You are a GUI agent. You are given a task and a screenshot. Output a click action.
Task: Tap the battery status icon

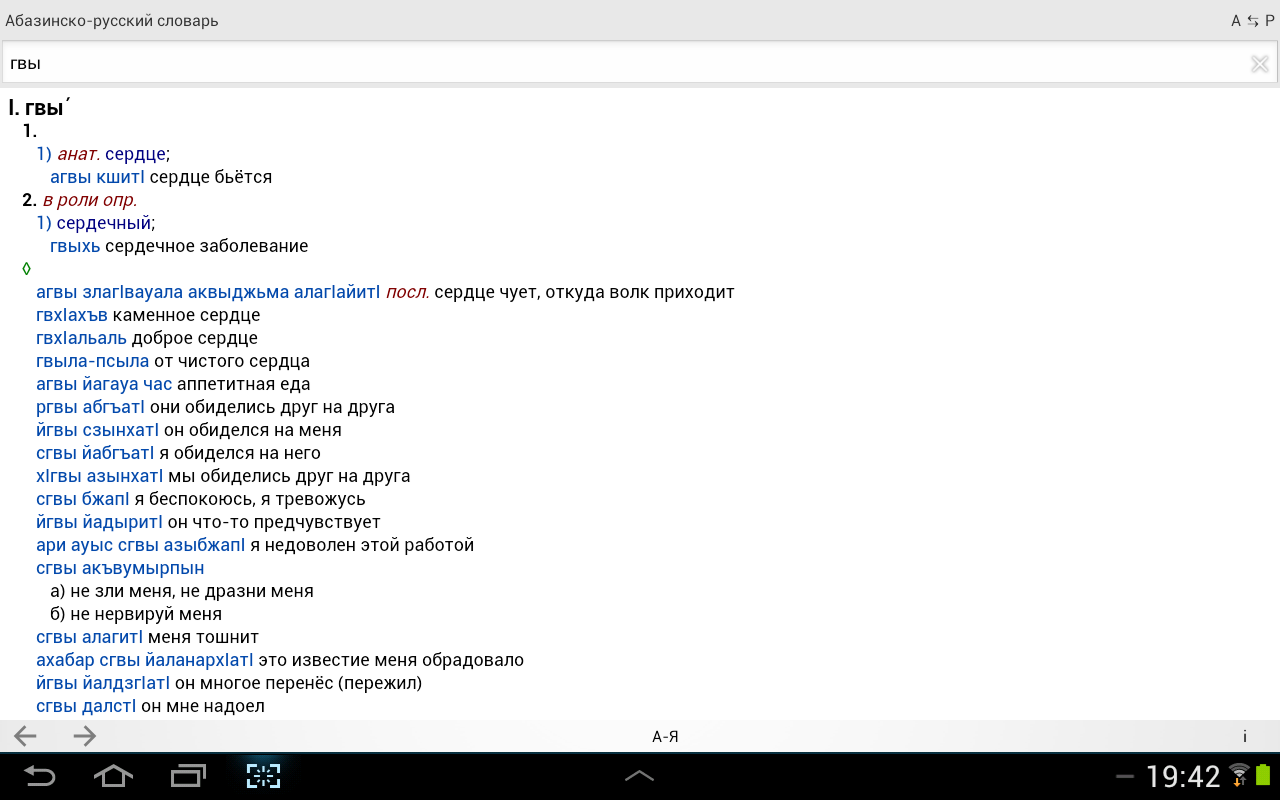coord(1262,775)
